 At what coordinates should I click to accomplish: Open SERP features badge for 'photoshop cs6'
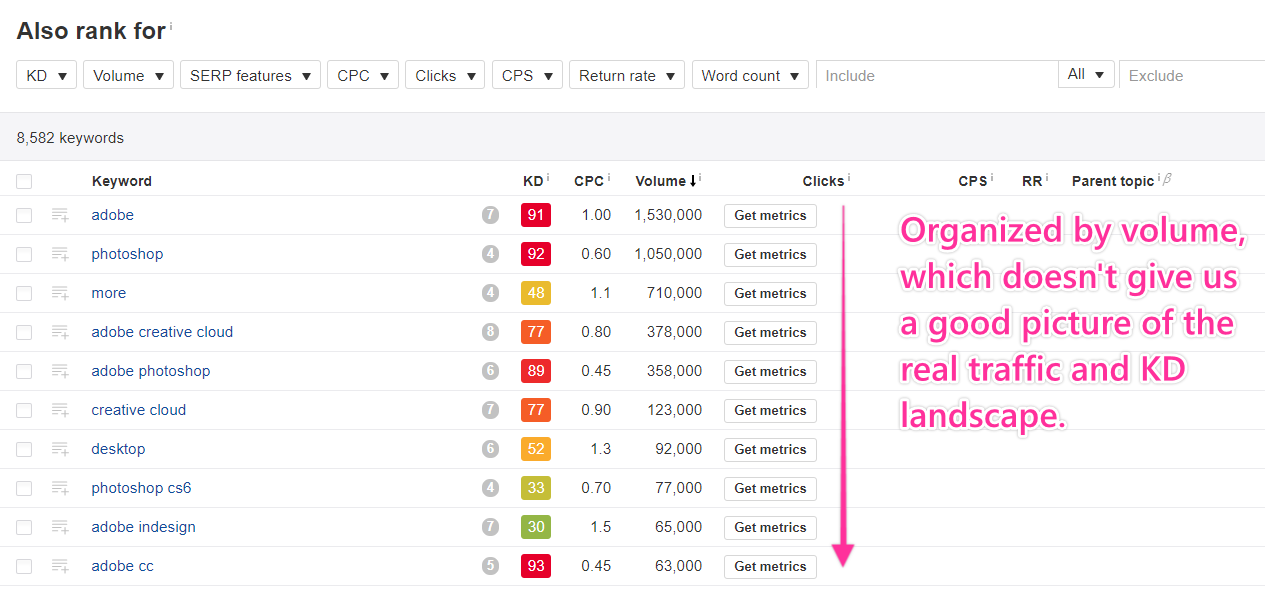point(490,488)
